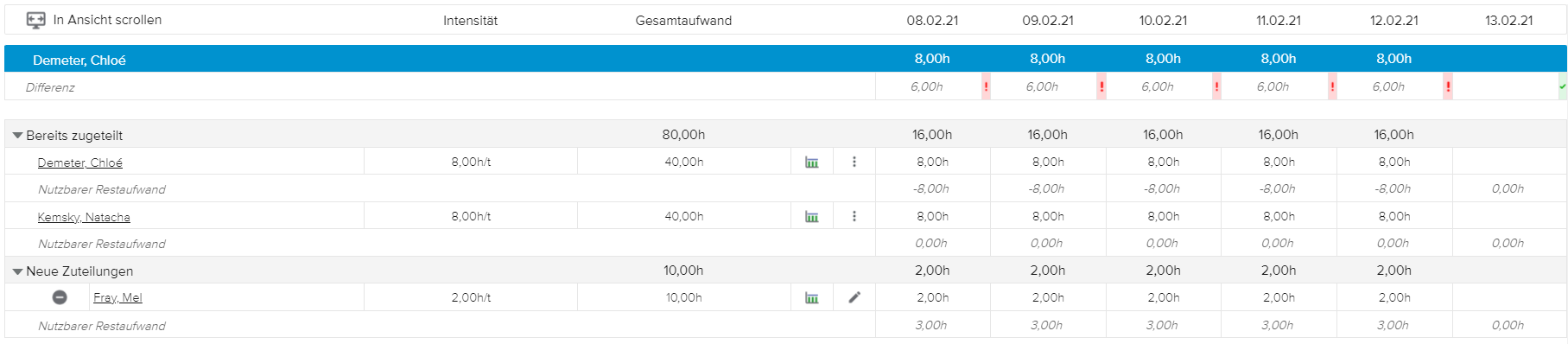1568x344 pixels.
Task: Open three-dot menu for Demeter, Chloé
Action: coord(854,162)
